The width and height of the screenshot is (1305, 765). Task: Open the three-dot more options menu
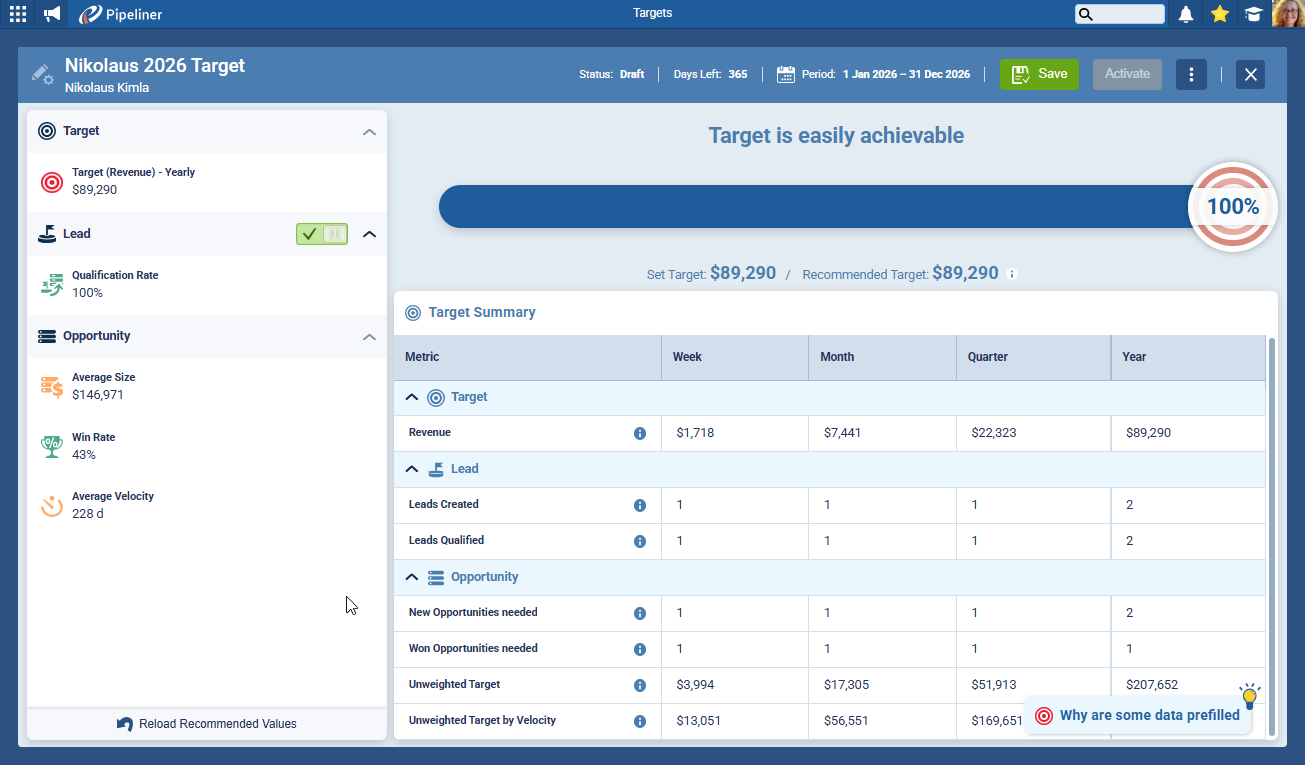point(1191,74)
